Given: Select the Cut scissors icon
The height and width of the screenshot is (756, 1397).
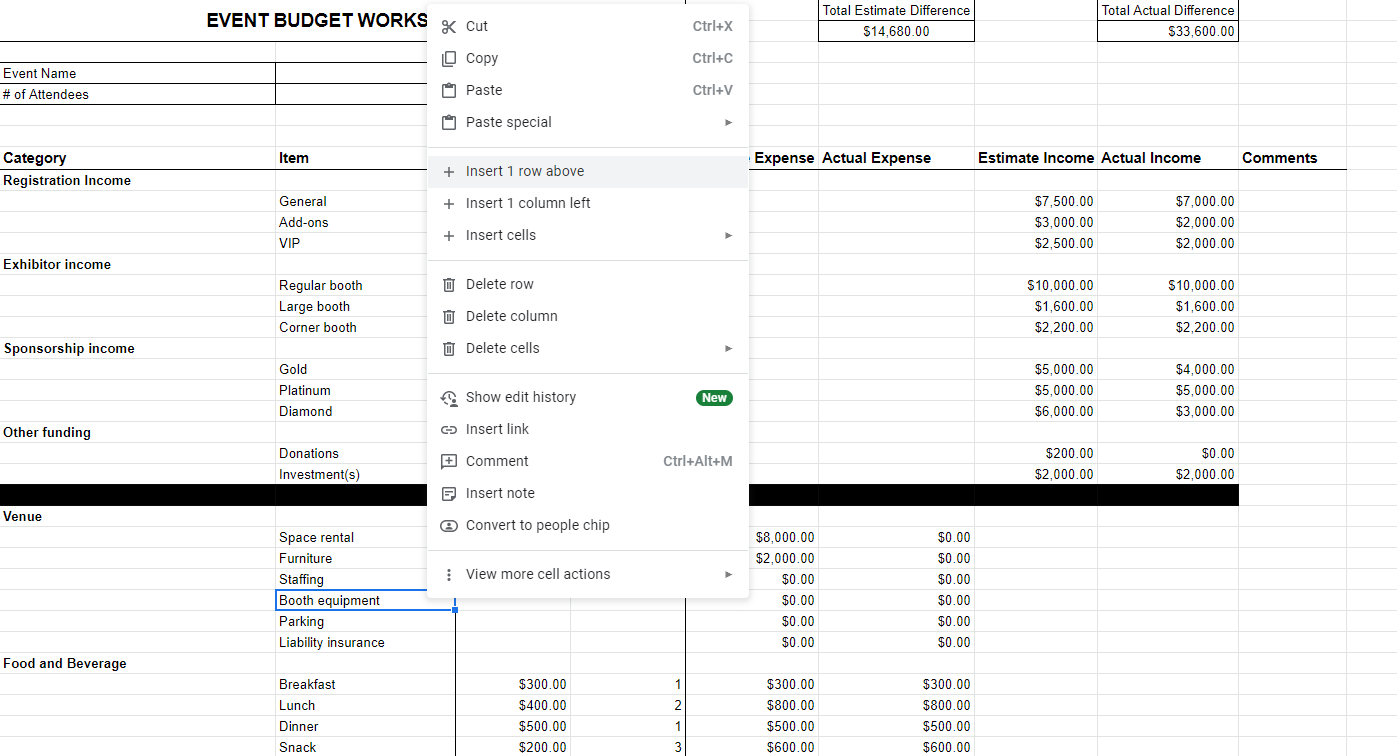Looking at the screenshot, I should click(449, 26).
